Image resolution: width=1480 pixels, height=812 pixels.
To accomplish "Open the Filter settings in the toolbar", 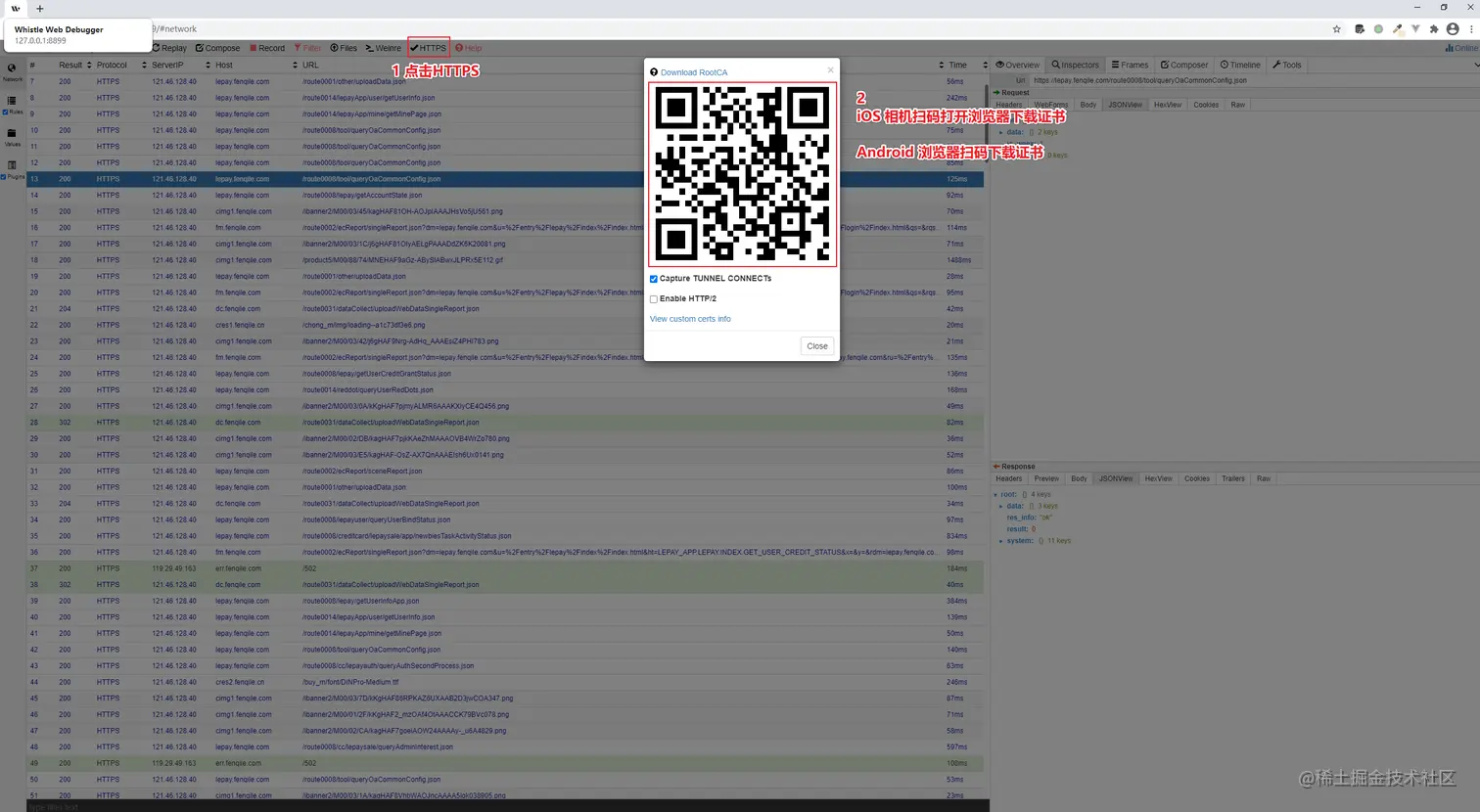I will (308, 48).
